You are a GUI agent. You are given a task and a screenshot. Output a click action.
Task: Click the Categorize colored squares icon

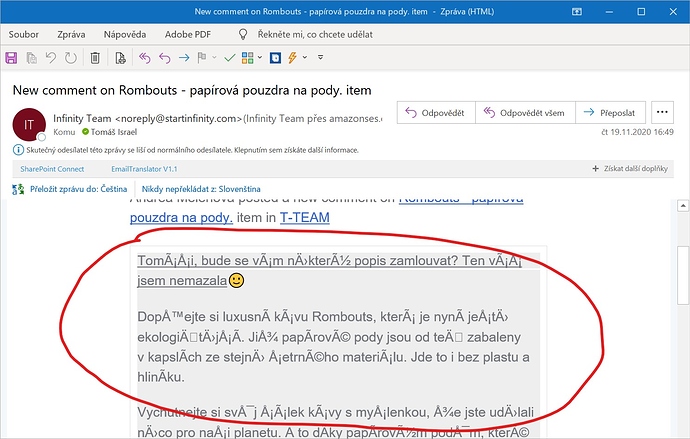click(x=248, y=58)
